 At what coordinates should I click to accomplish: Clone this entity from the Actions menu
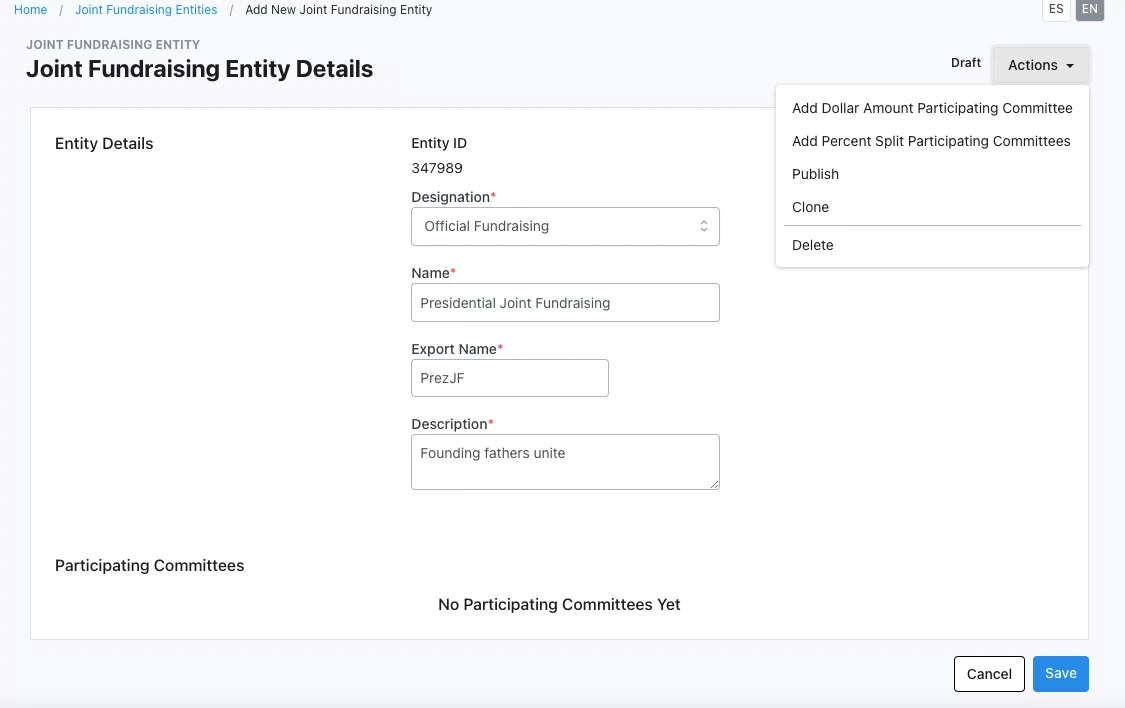pos(810,207)
